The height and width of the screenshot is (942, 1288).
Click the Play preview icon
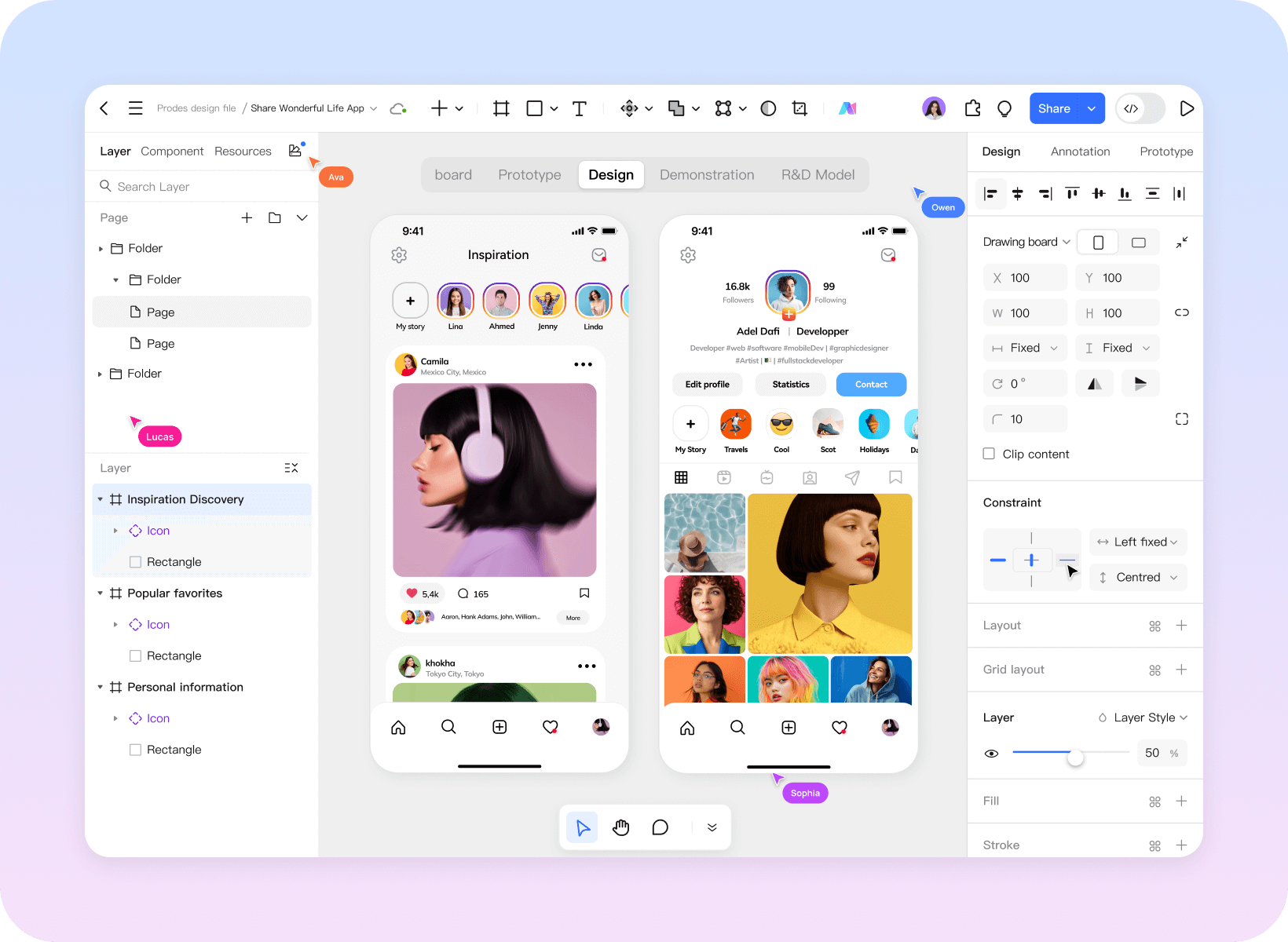pos(1187,108)
